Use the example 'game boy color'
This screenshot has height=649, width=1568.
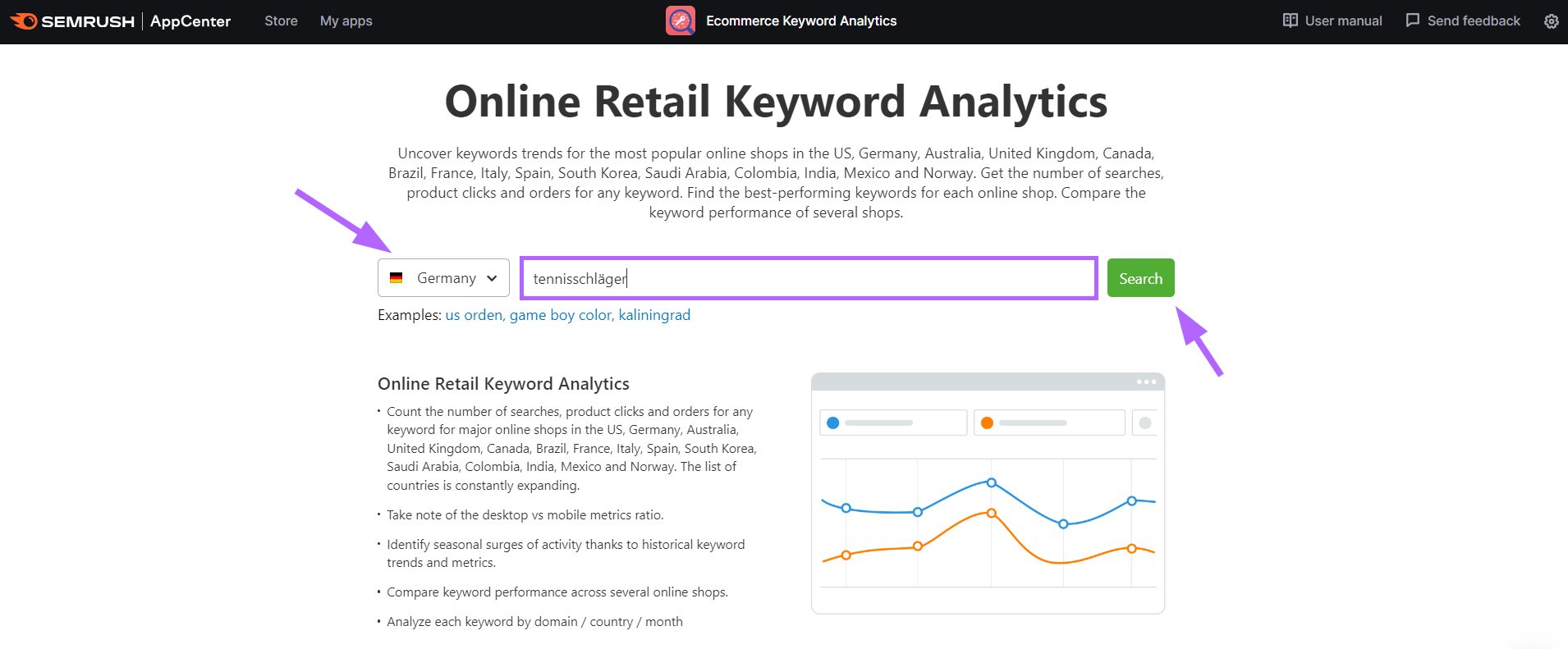click(562, 315)
